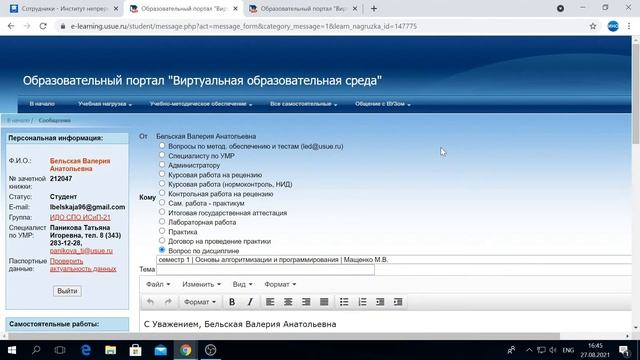Select 'Вопросы по метод. обеспечению и тестам' recipient

coord(162,146)
